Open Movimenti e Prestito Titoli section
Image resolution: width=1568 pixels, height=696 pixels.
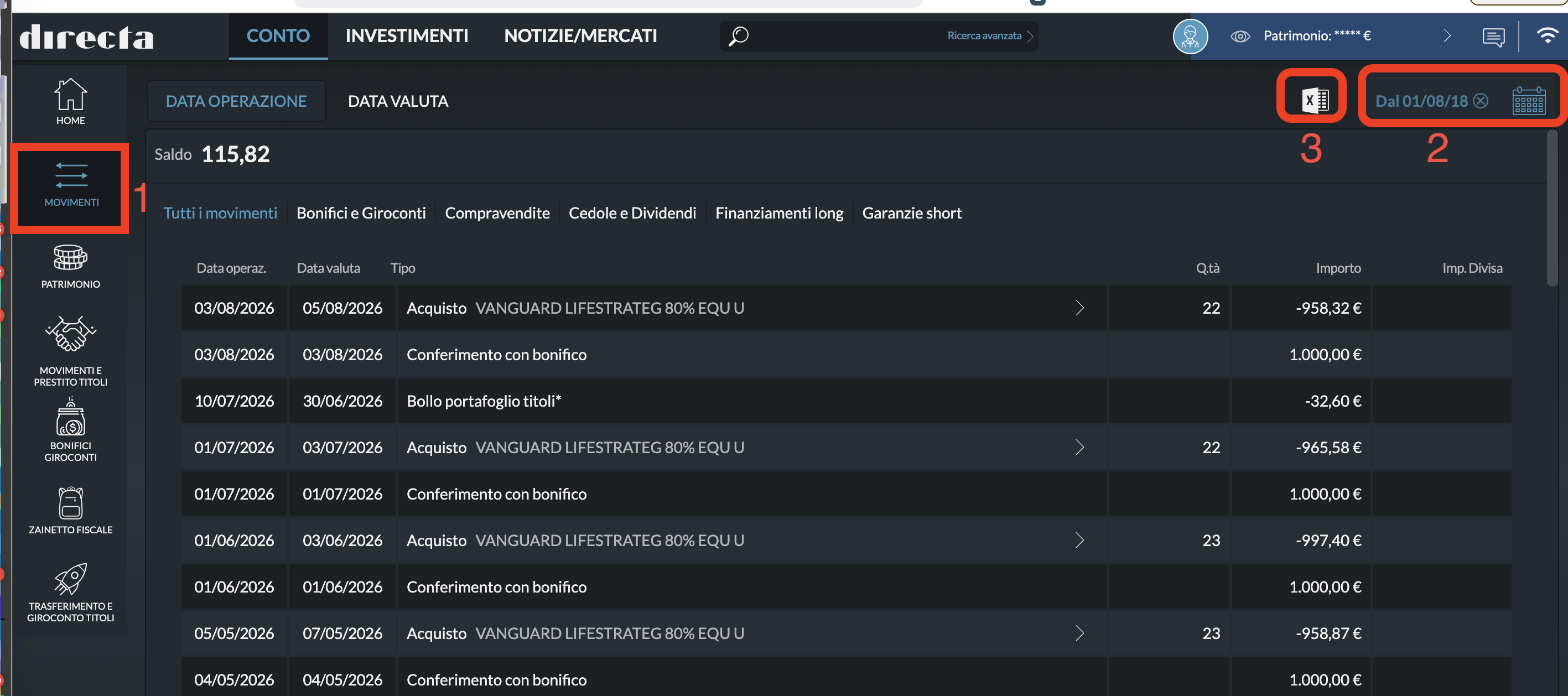[x=71, y=351]
